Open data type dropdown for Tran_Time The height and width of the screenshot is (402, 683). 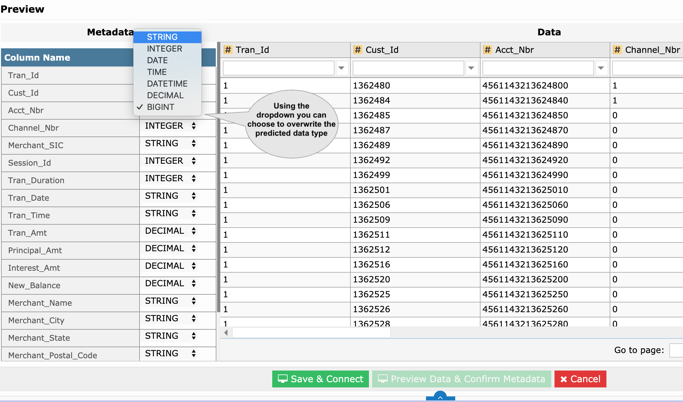coord(170,213)
